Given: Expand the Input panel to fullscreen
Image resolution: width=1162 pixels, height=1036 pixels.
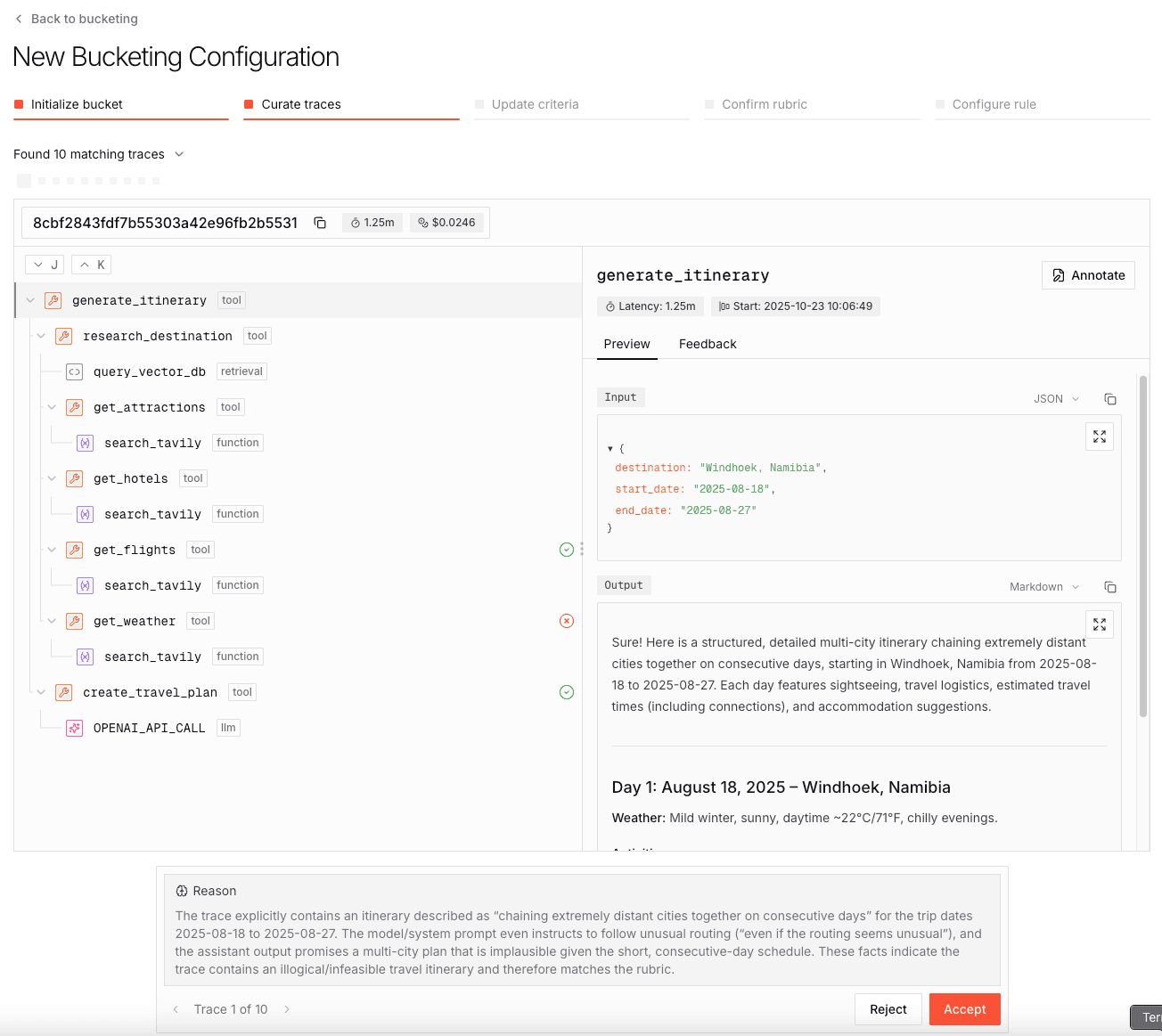Looking at the screenshot, I should pyautogui.click(x=1100, y=436).
